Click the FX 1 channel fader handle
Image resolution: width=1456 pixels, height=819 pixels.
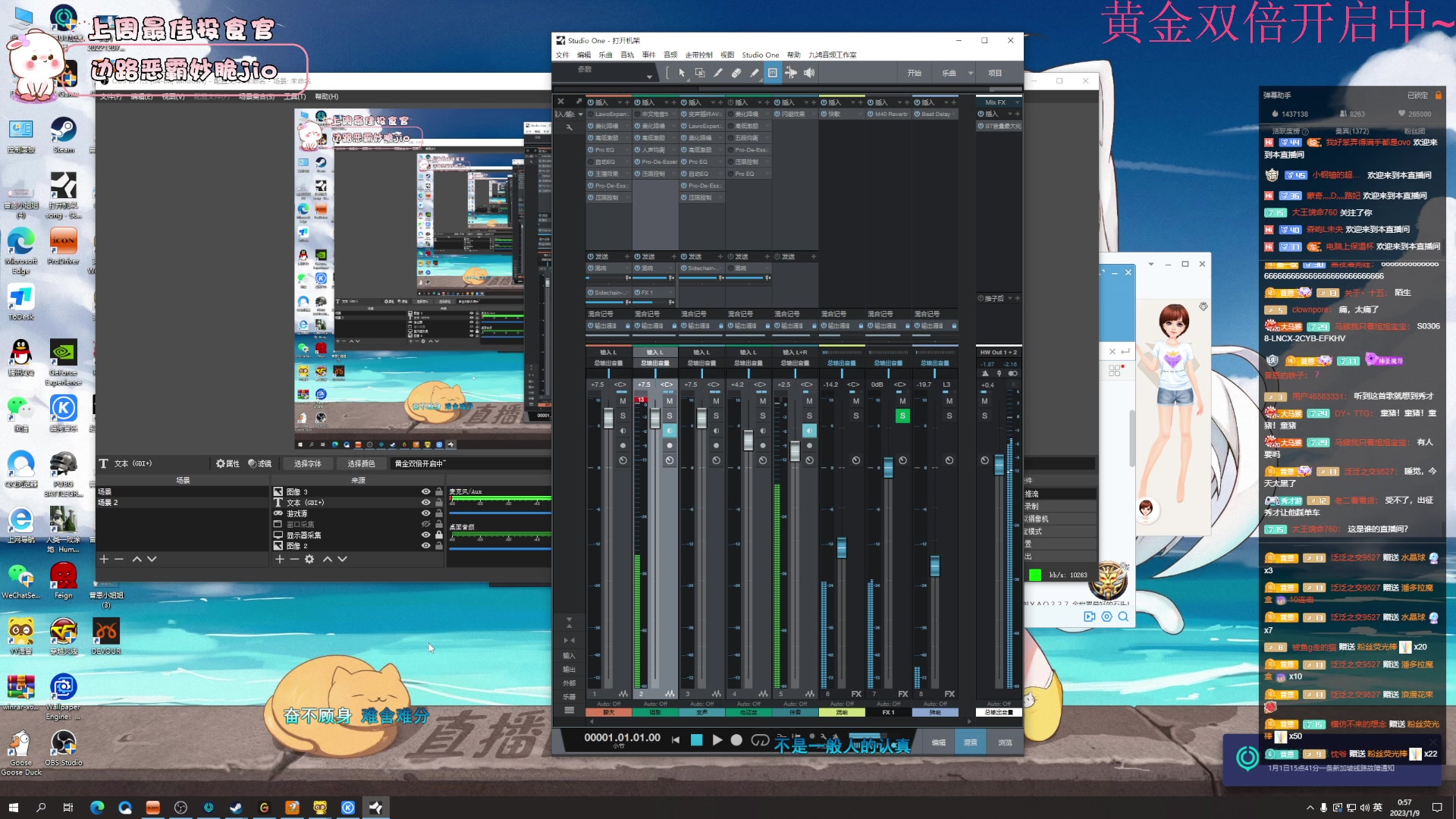[x=888, y=467]
